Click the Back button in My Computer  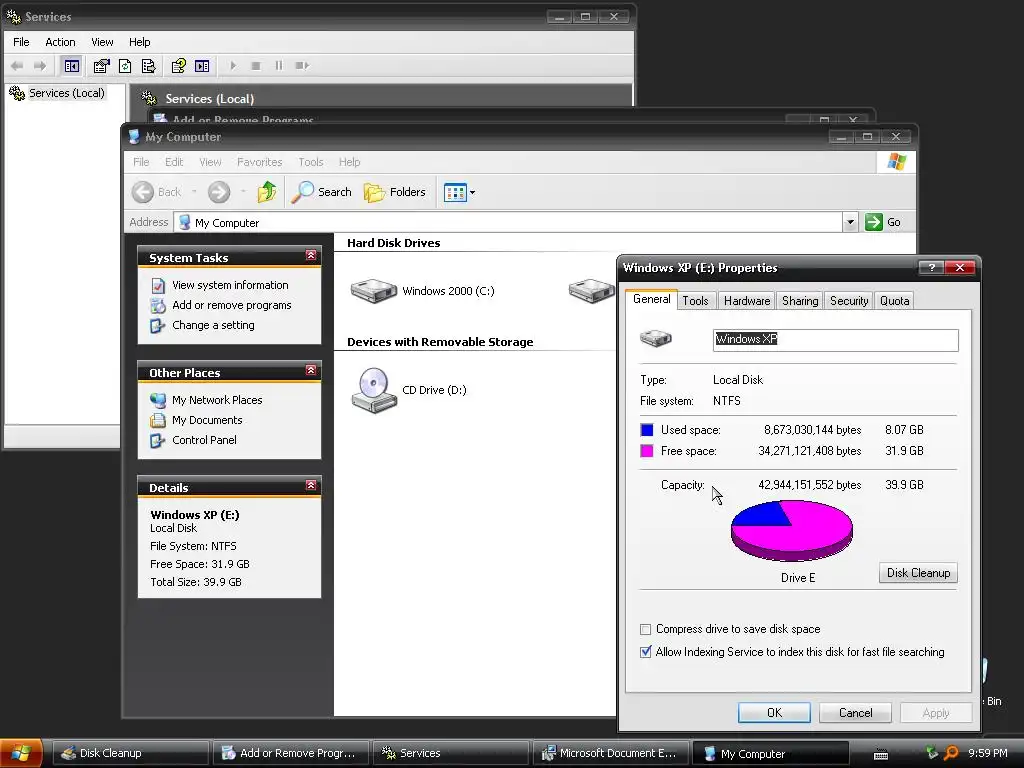point(157,192)
